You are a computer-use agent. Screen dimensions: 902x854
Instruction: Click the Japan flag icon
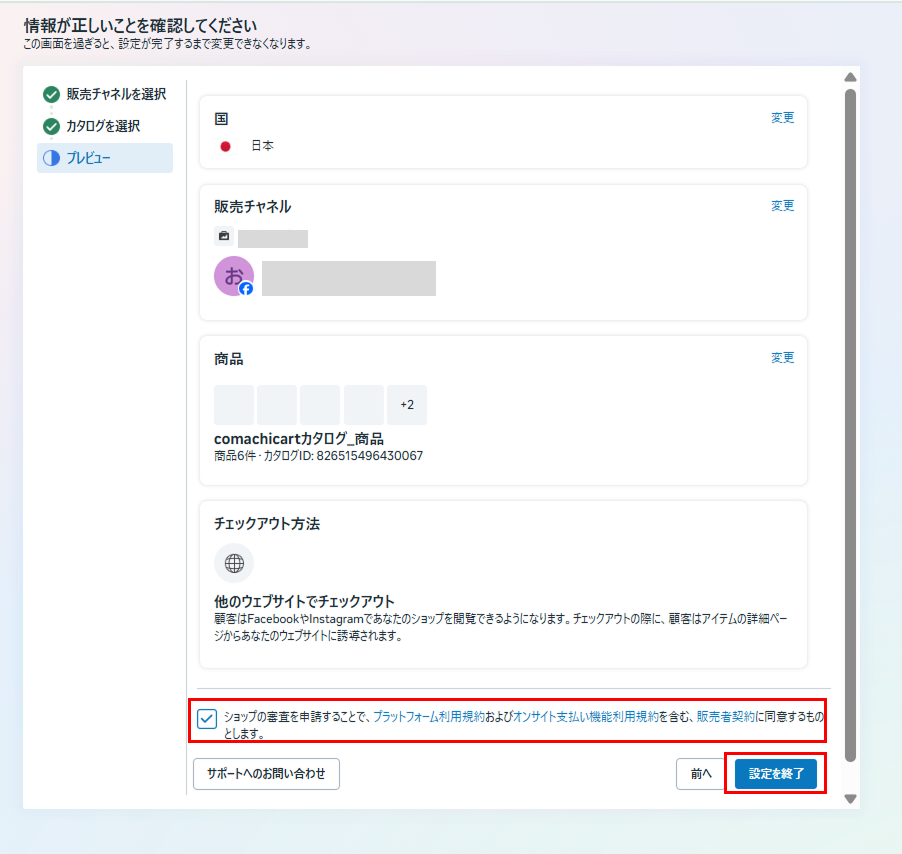click(225, 146)
